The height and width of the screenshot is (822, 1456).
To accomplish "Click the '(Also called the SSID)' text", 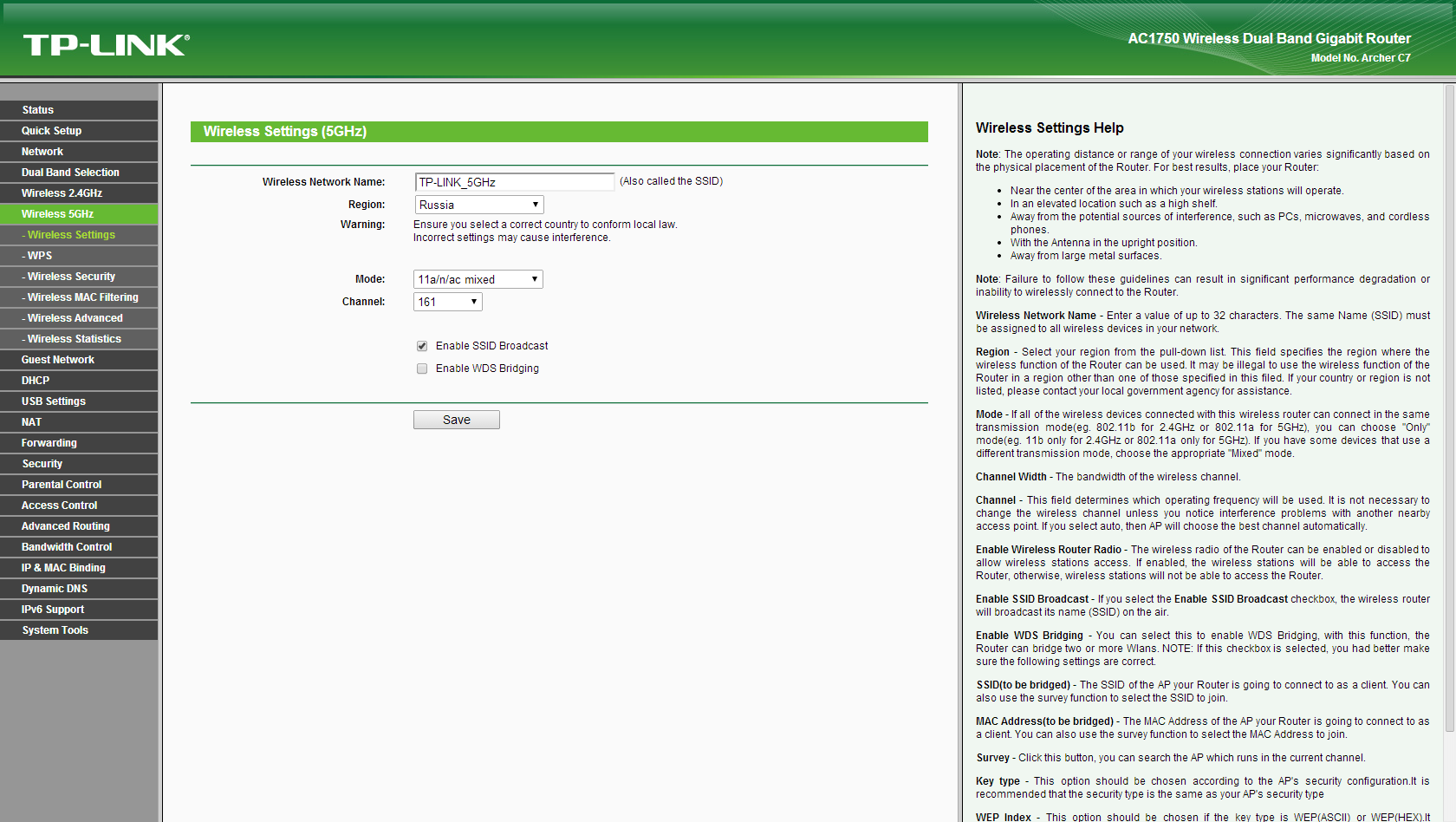I will pos(672,181).
